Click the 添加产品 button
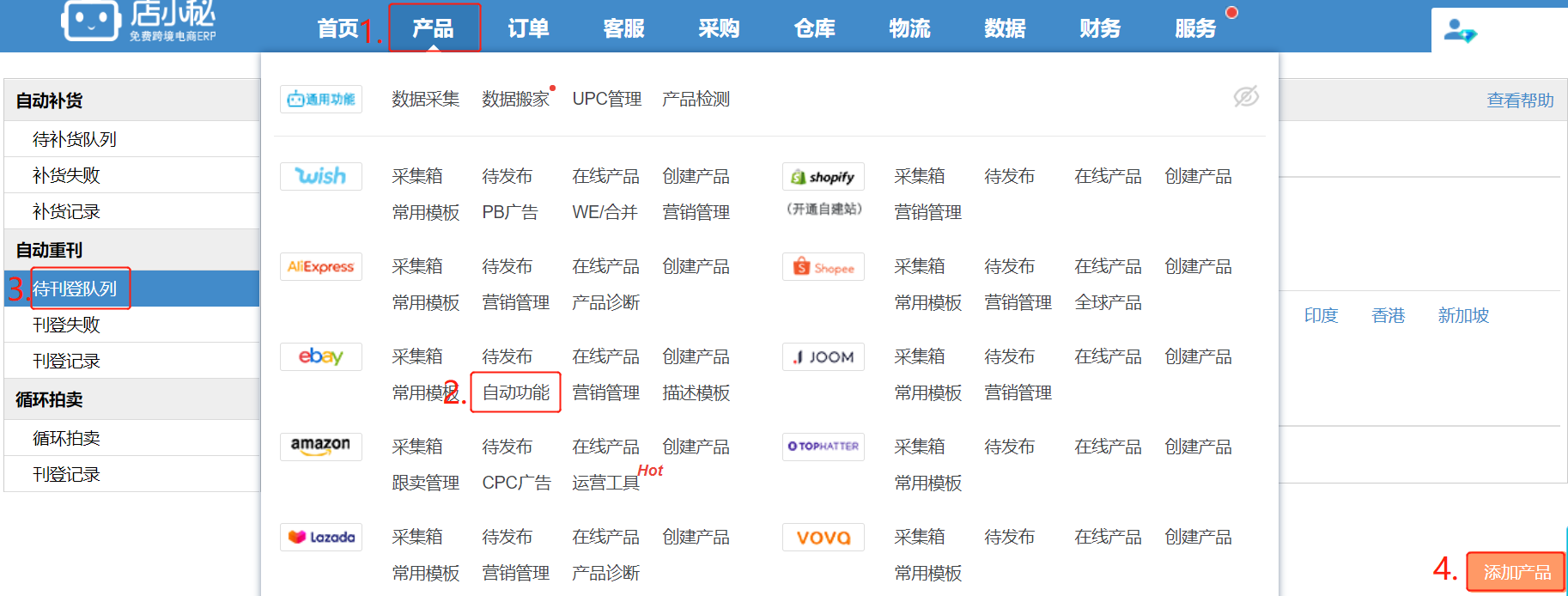Image resolution: width=1568 pixels, height=596 pixels. tap(1516, 572)
